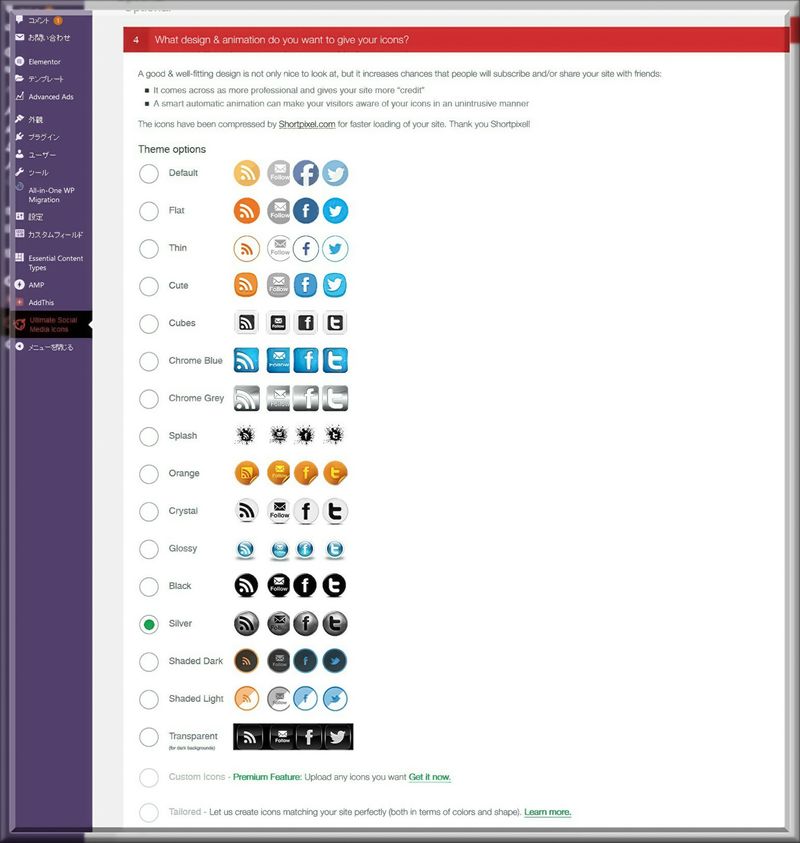Open Advanced Ads sidebar item
The width and height of the screenshot is (800, 843).
click(x=50, y=97)
